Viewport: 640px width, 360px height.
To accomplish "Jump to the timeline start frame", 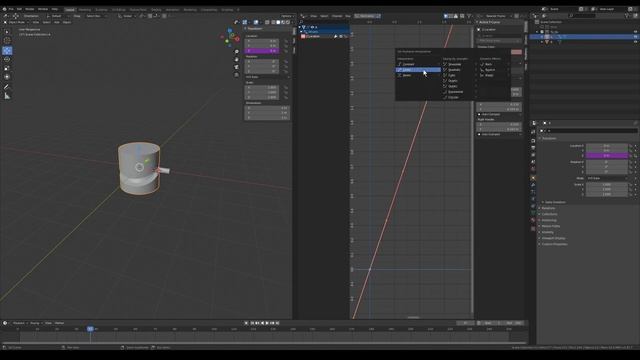I will click(x=252, y=323).
